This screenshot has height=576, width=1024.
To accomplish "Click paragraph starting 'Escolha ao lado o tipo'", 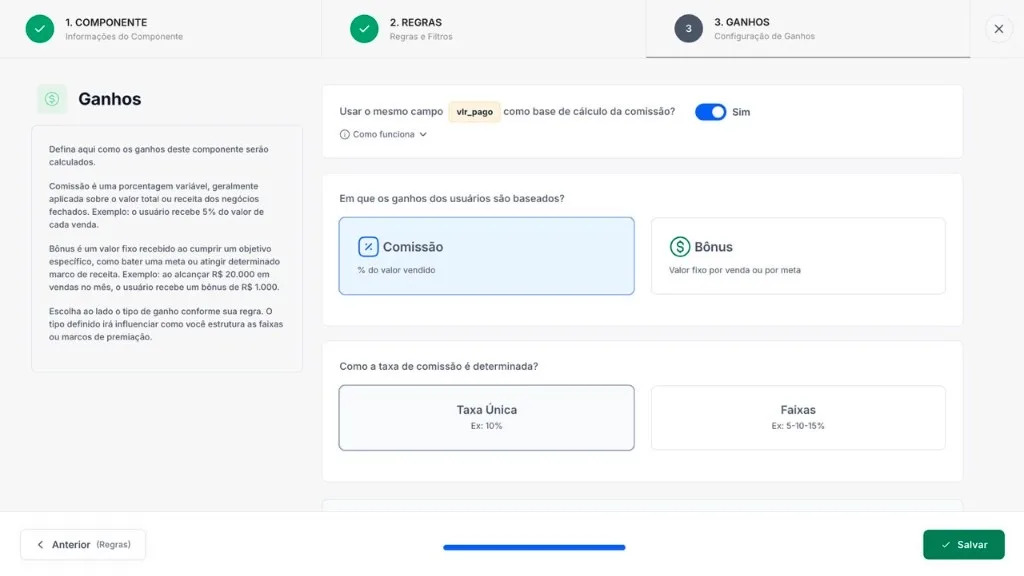I will pyautogui.click(x=166, y=324).
